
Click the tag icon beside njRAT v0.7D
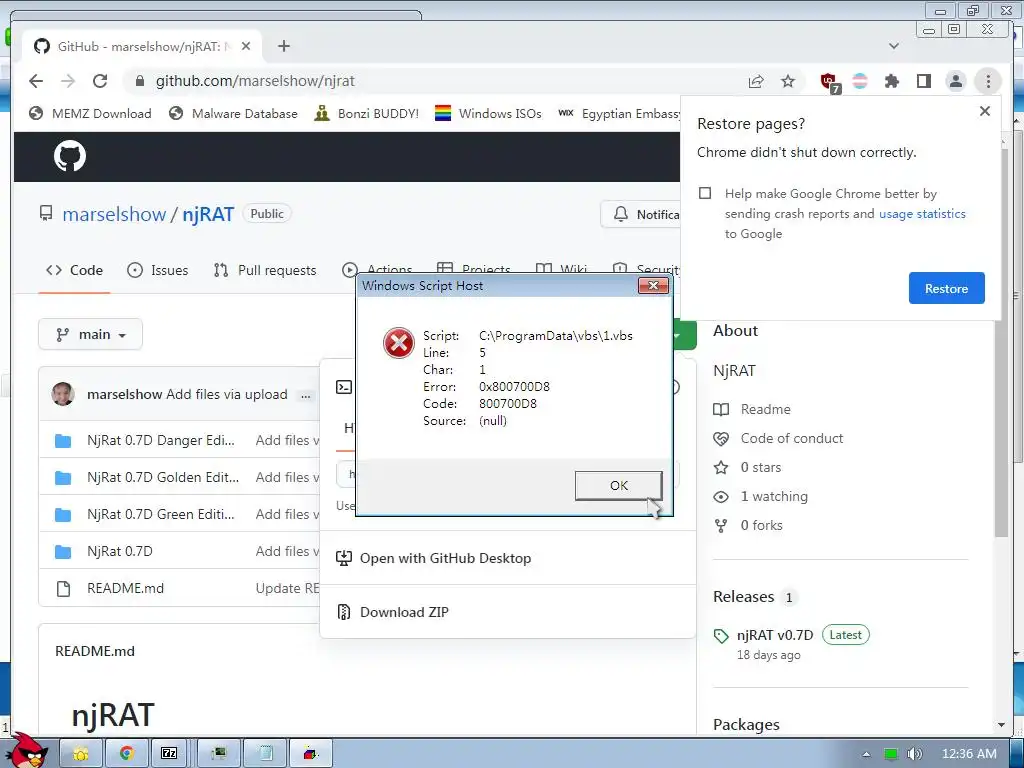point(721,635)
